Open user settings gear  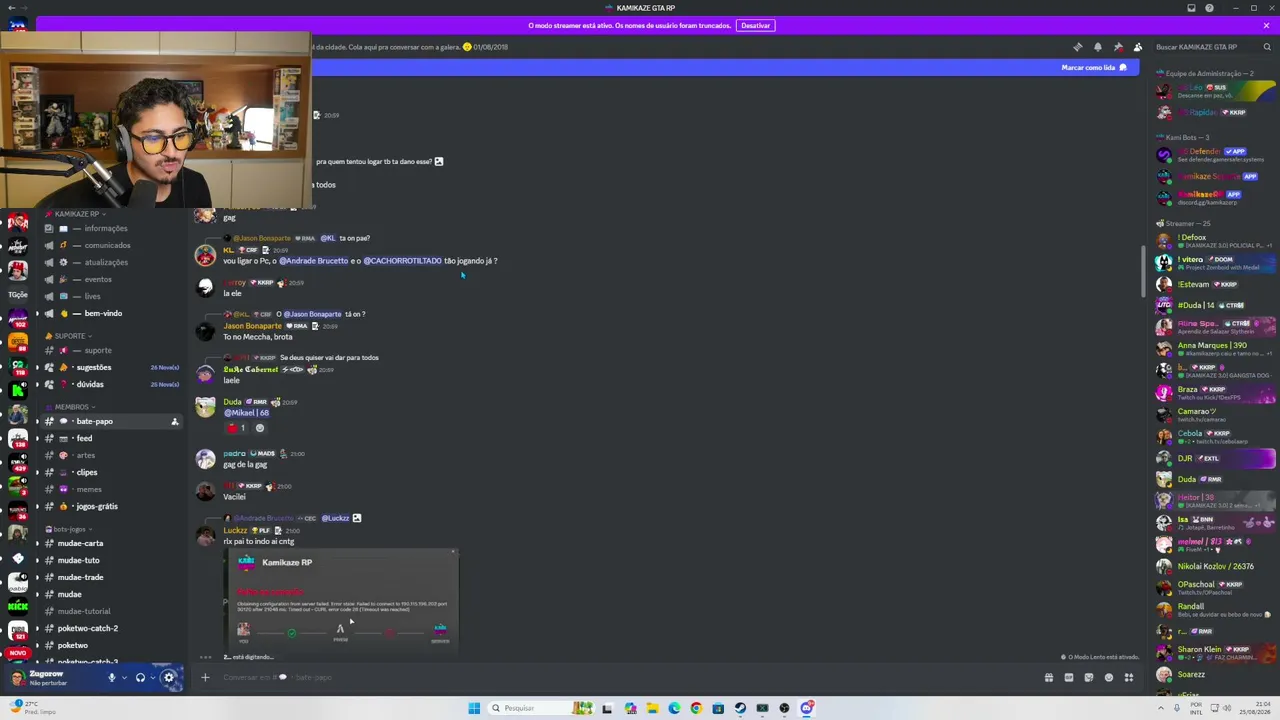(x=169, y=678)
